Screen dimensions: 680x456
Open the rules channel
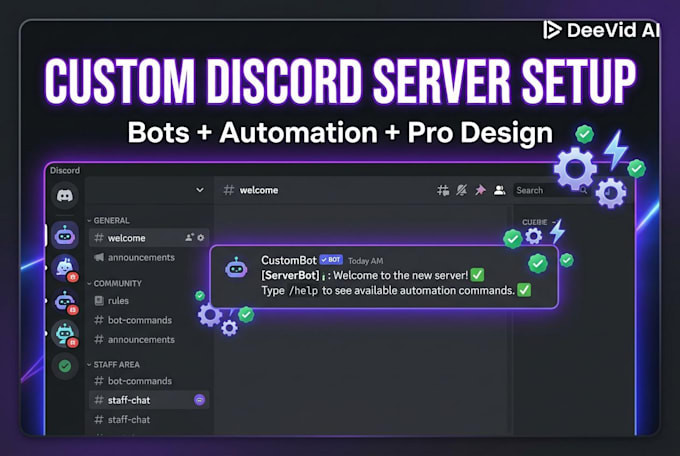[112, 300]
